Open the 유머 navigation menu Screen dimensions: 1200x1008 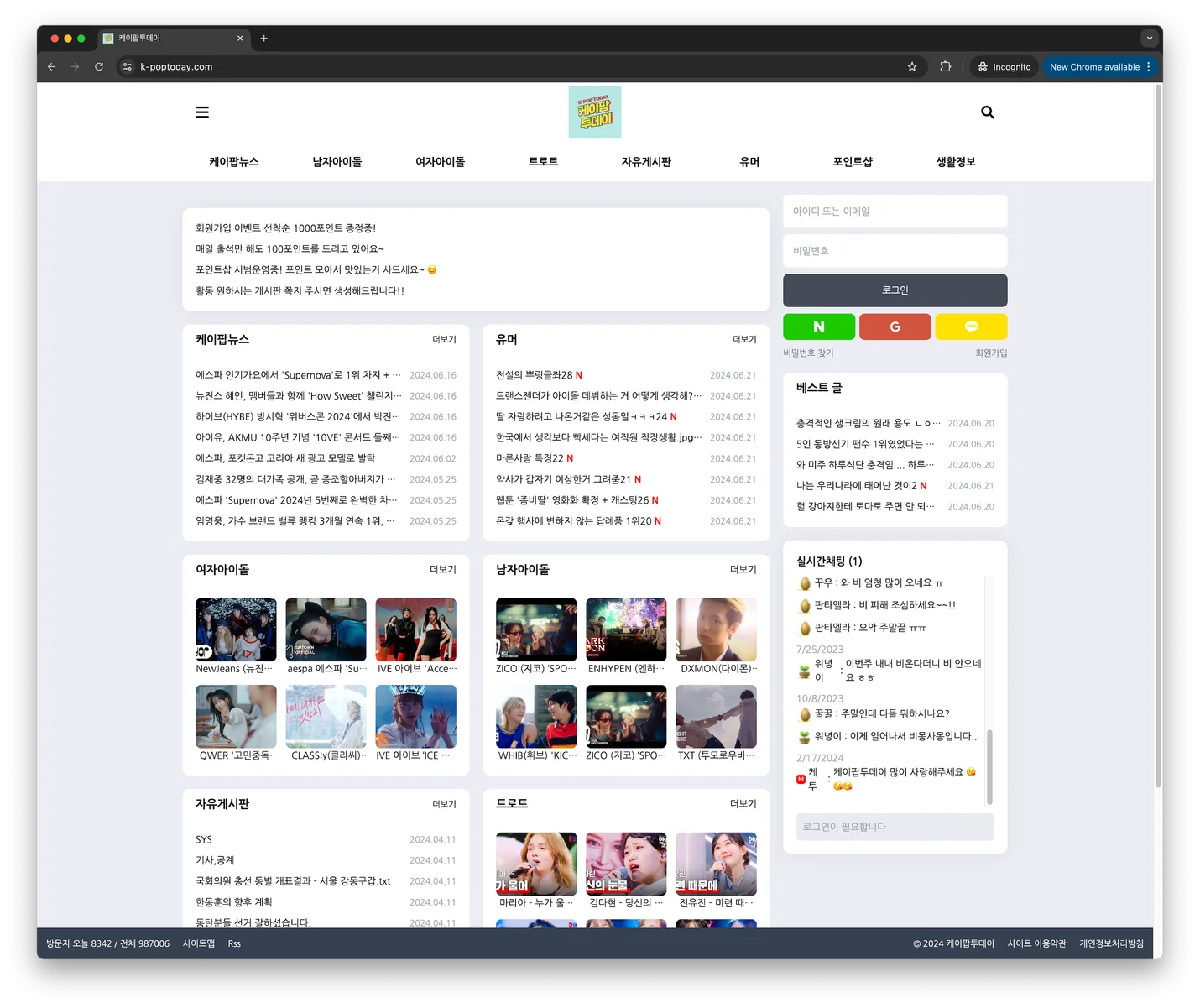pos(749,161)
